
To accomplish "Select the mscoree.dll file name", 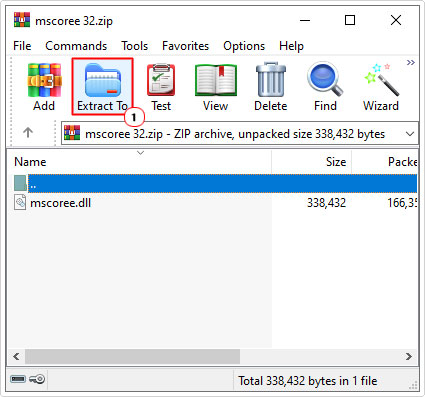I will coord(60,203).
